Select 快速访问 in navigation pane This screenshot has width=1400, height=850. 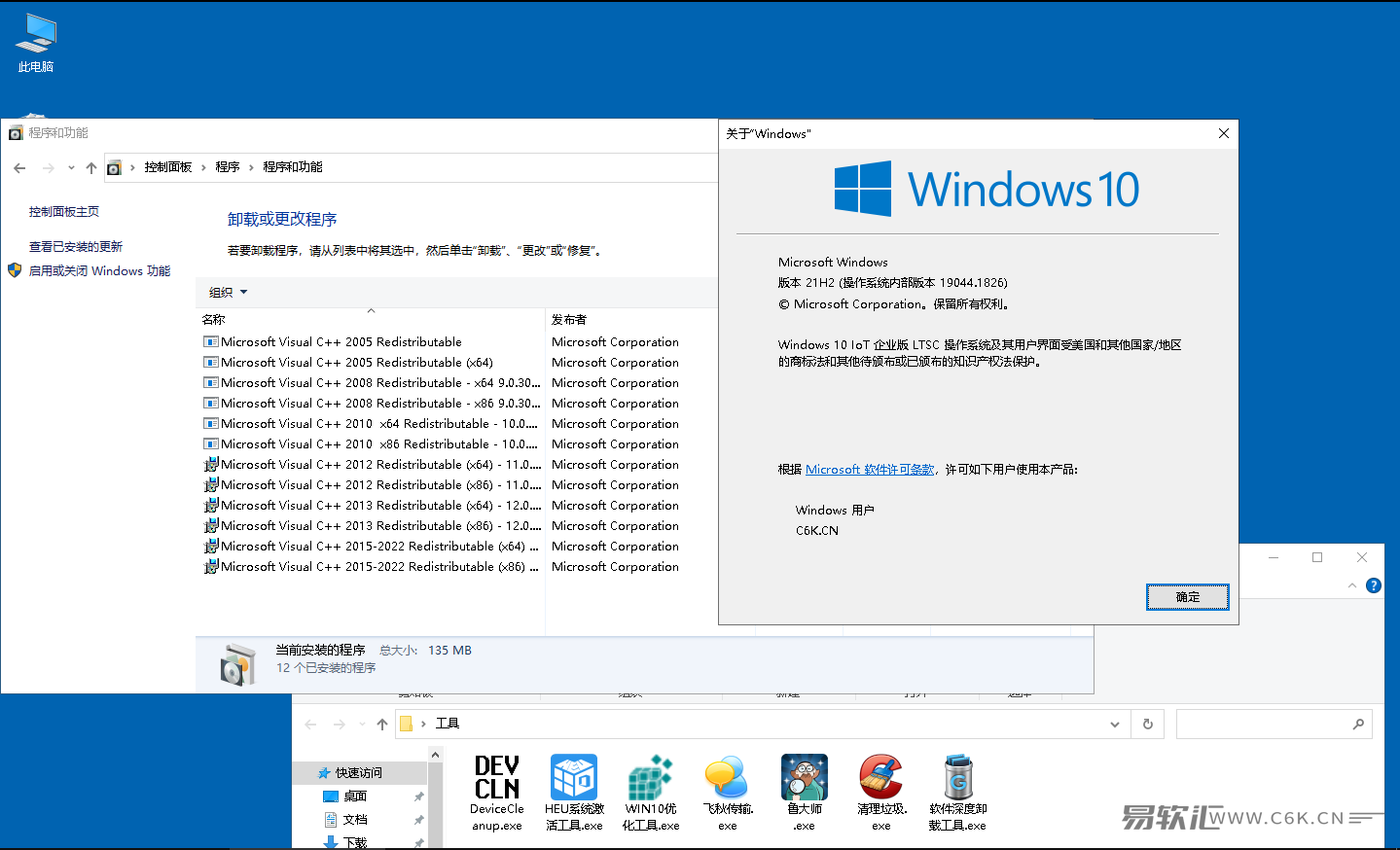point(359,773)
